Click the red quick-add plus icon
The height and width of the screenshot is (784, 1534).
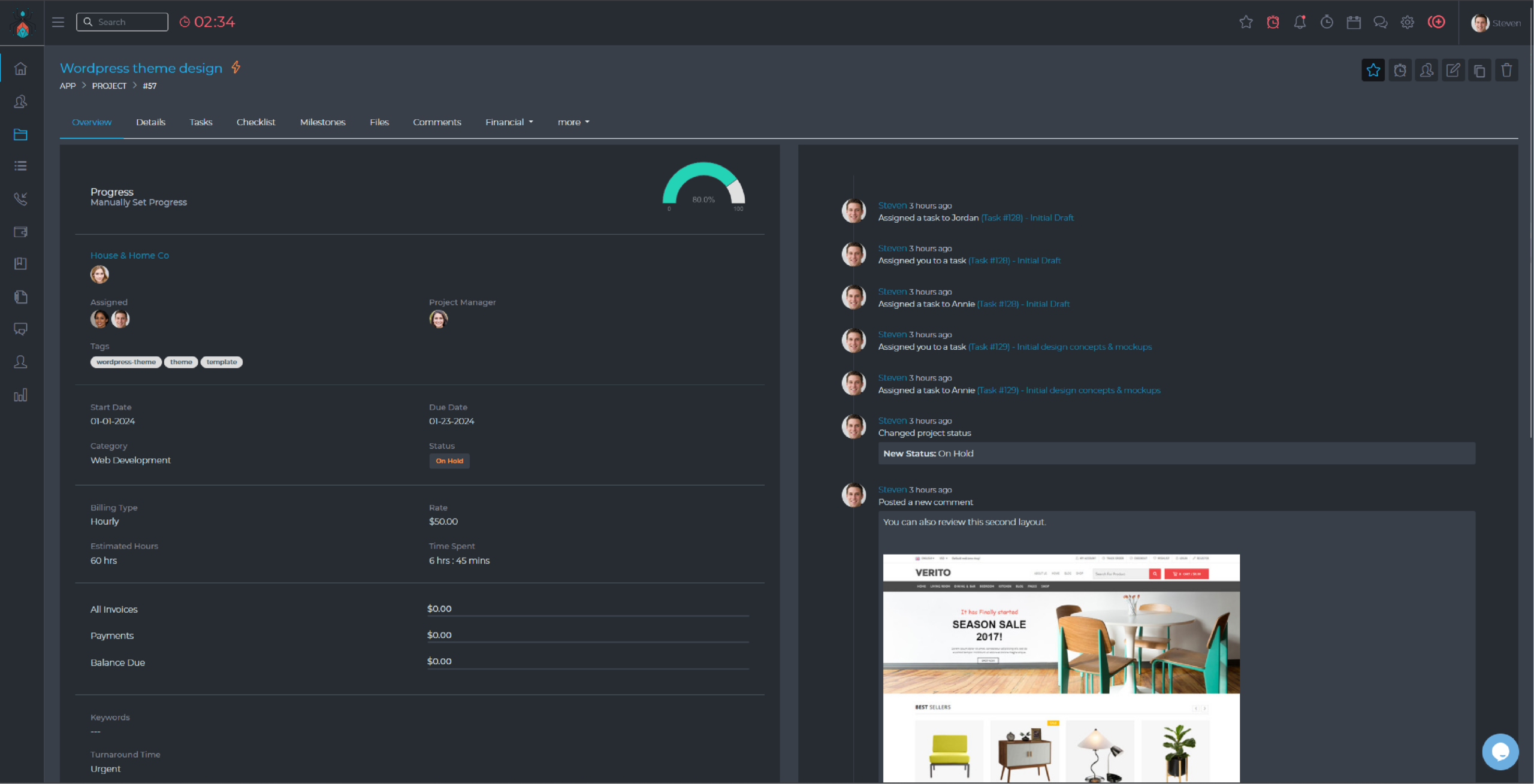pyautogui.click(x=1436, y=22)
